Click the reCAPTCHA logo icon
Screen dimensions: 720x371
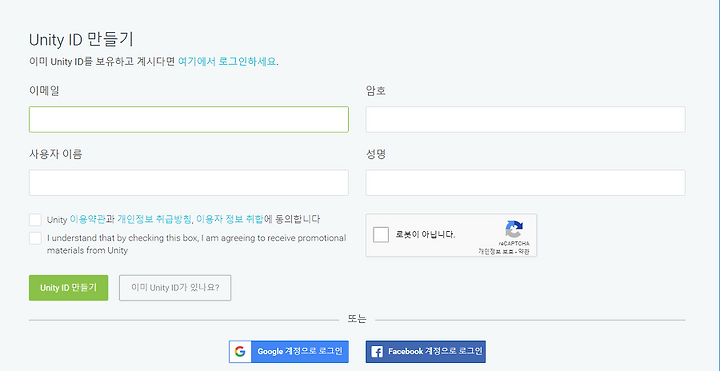(514, 229)
